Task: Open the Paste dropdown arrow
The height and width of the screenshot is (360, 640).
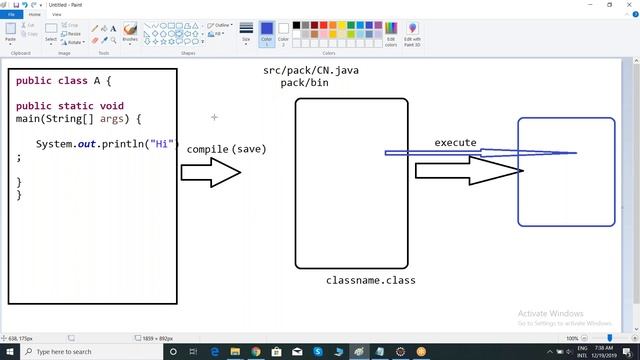Action: coord(10,44)
